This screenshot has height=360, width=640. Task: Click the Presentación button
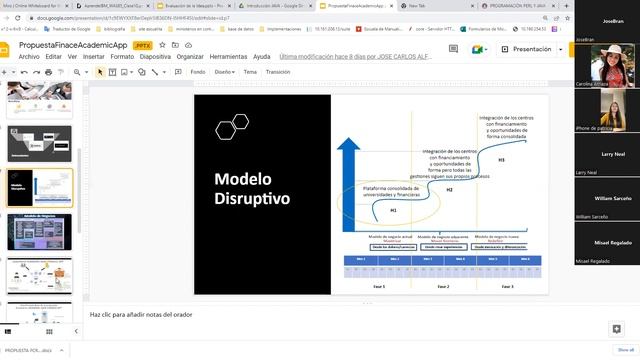coord(527,49)
